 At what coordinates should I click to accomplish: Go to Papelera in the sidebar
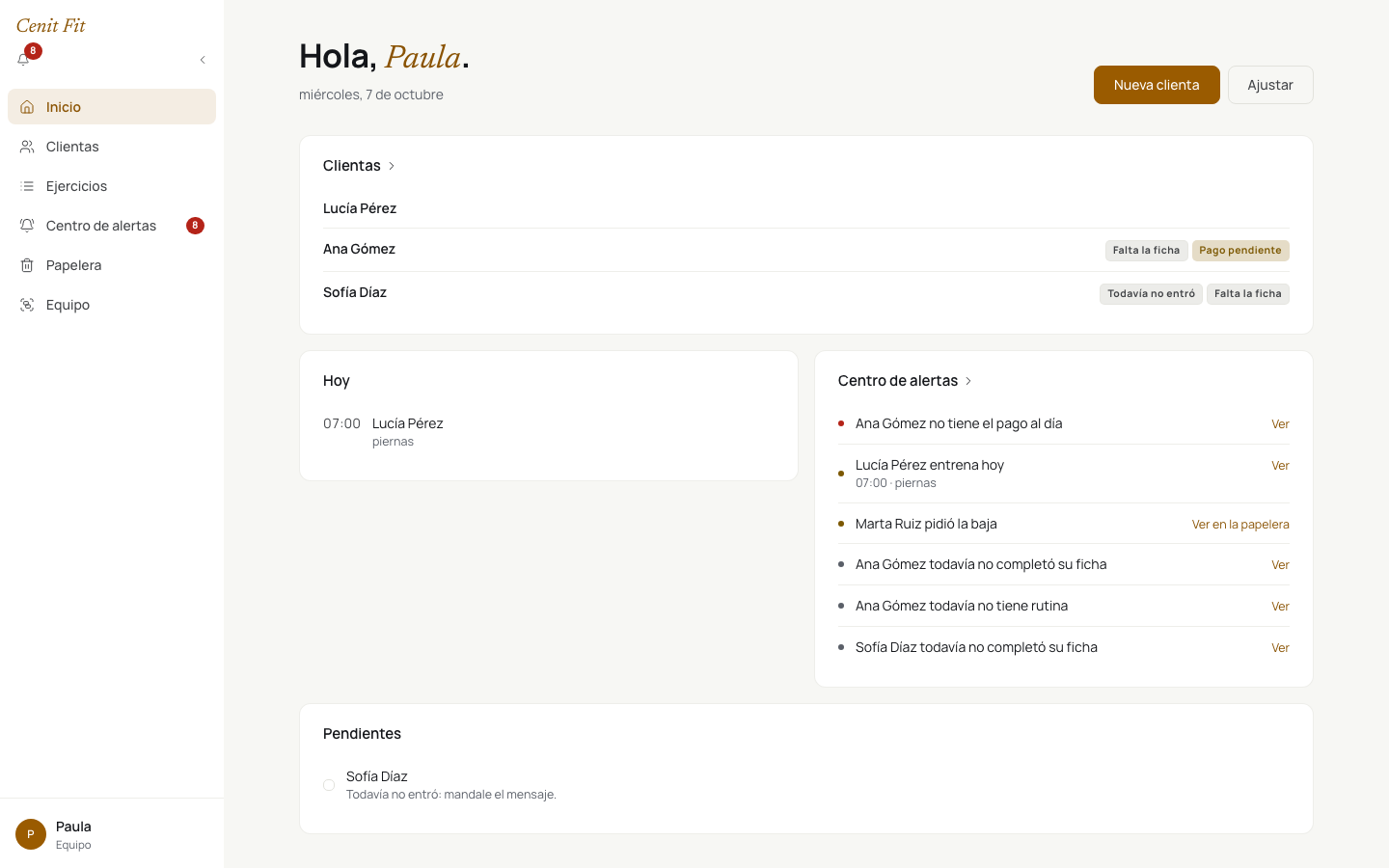tap(112, 265)
